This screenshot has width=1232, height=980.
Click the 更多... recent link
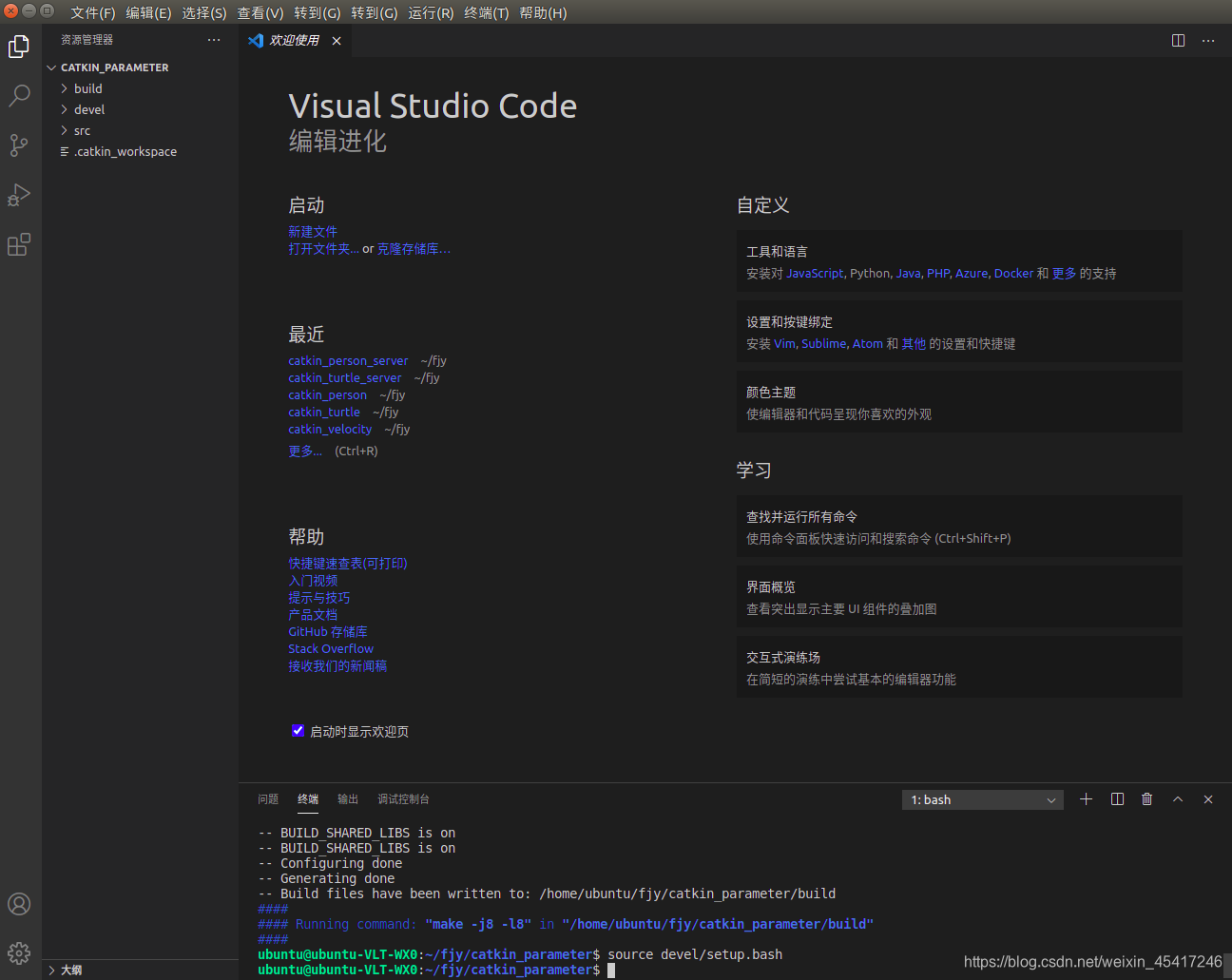point(305,452)
